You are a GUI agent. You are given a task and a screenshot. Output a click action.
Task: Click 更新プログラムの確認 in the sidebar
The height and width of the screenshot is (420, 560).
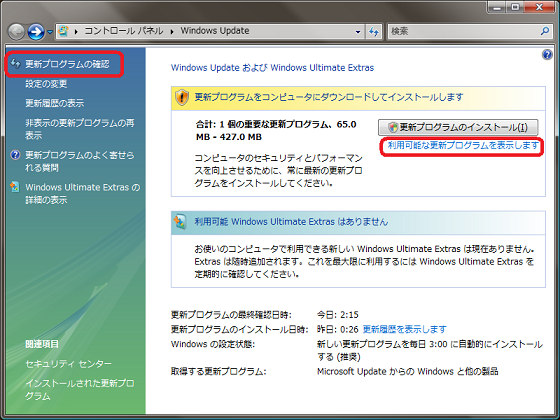[67, 64]
